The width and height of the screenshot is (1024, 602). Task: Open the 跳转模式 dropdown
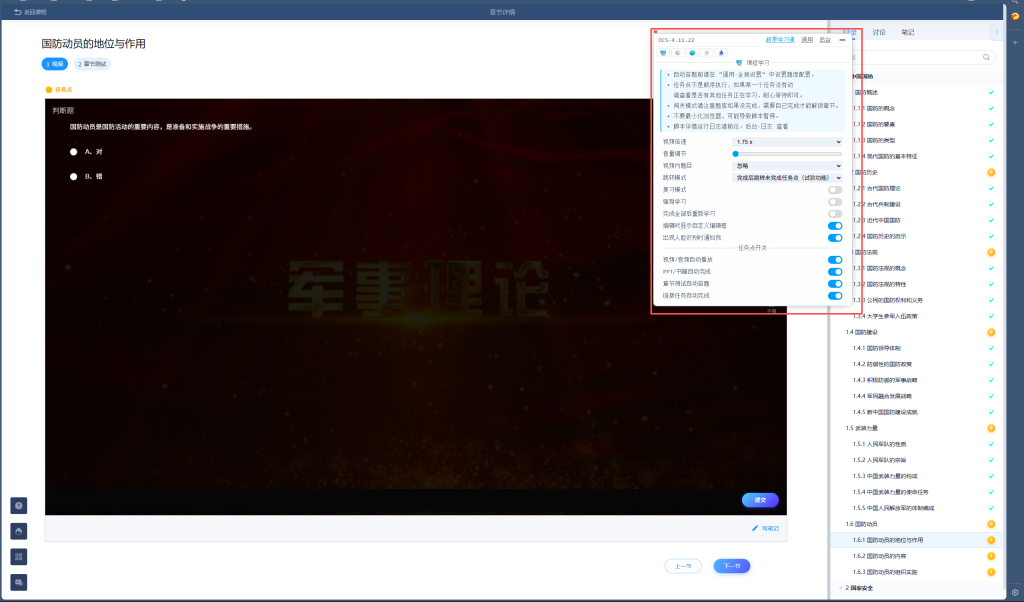[x=787, y=177]
